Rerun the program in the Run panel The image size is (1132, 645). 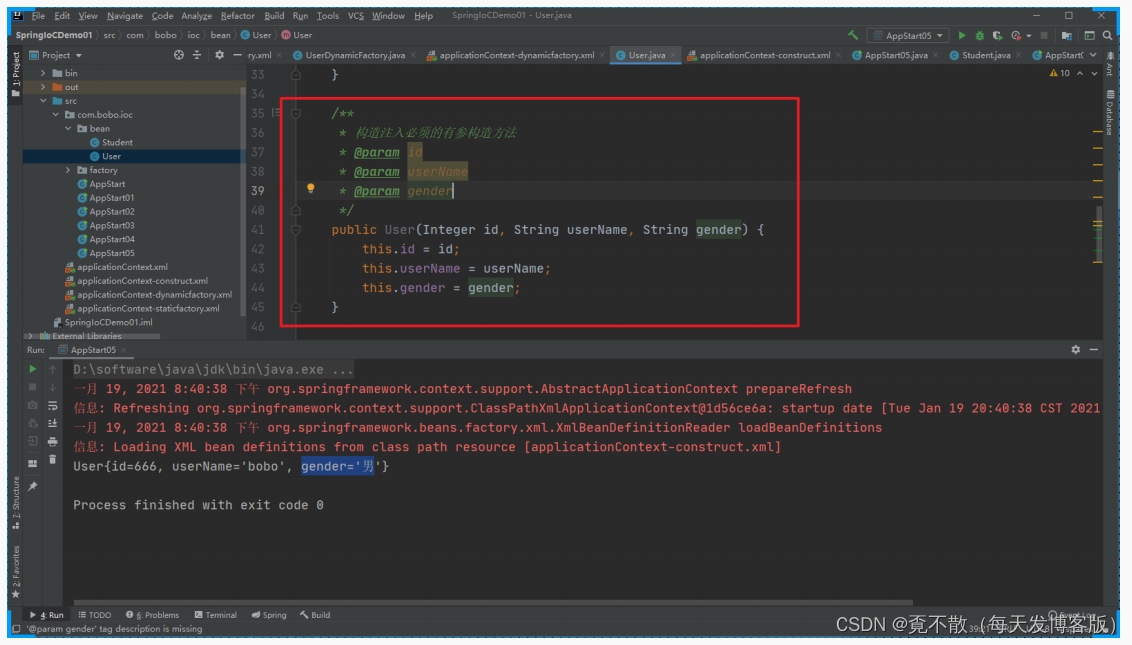(33, 369)
